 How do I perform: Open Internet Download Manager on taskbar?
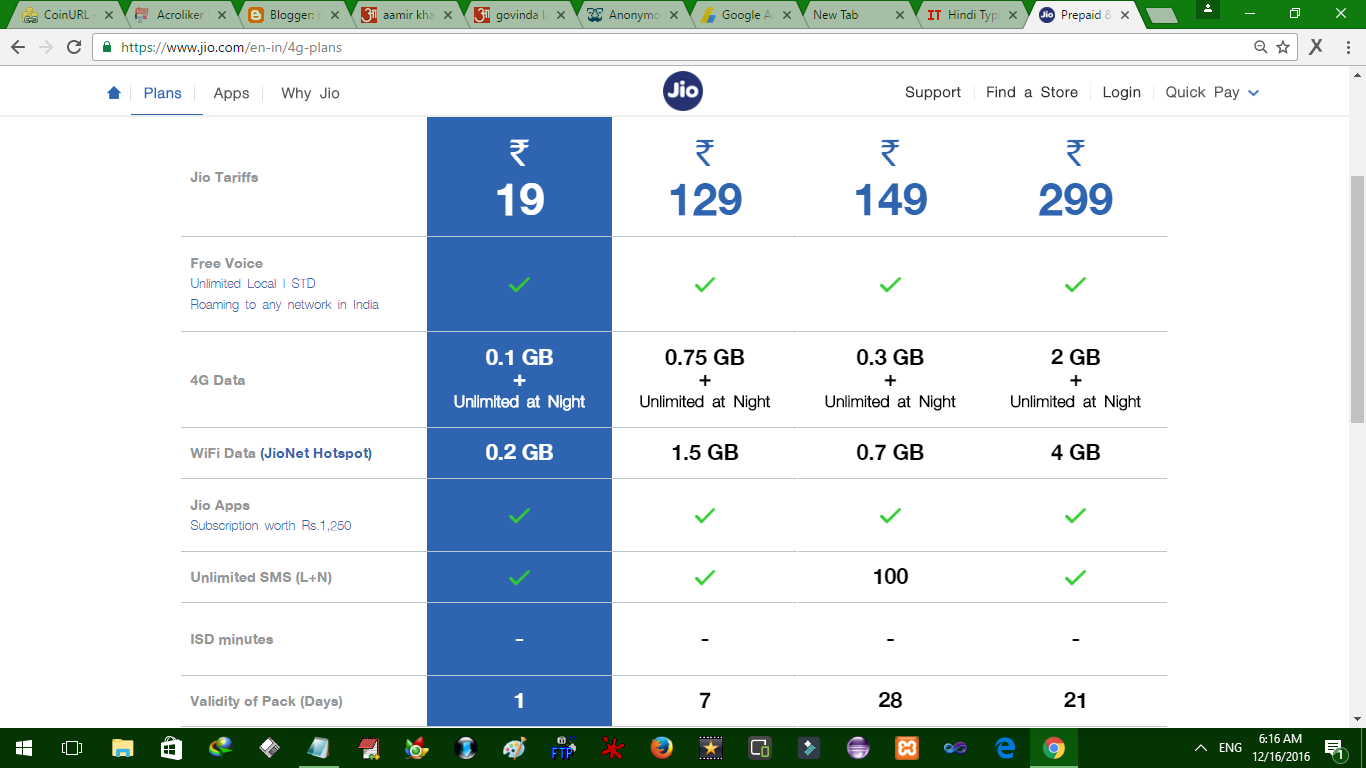tap(220, 748)
